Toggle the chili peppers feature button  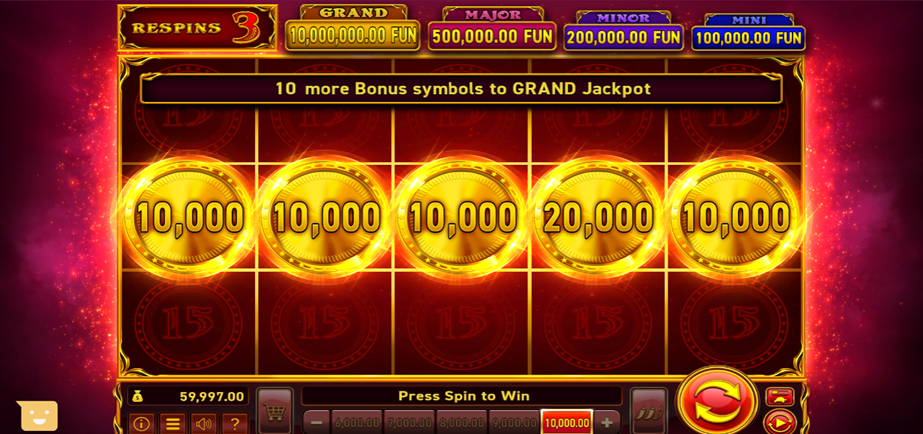click(x=648, y=410)
